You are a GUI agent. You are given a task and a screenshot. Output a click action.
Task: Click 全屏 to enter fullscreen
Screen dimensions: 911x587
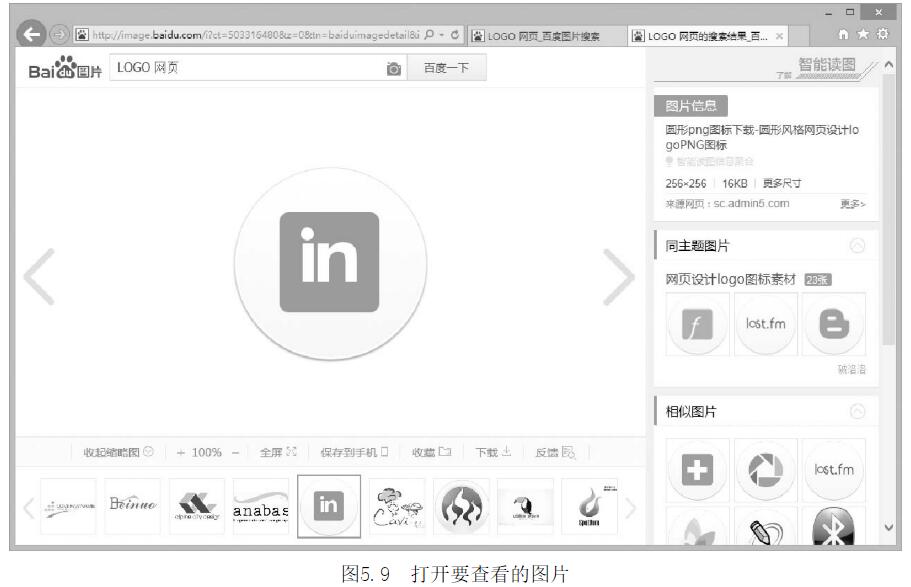click(278, 452)
